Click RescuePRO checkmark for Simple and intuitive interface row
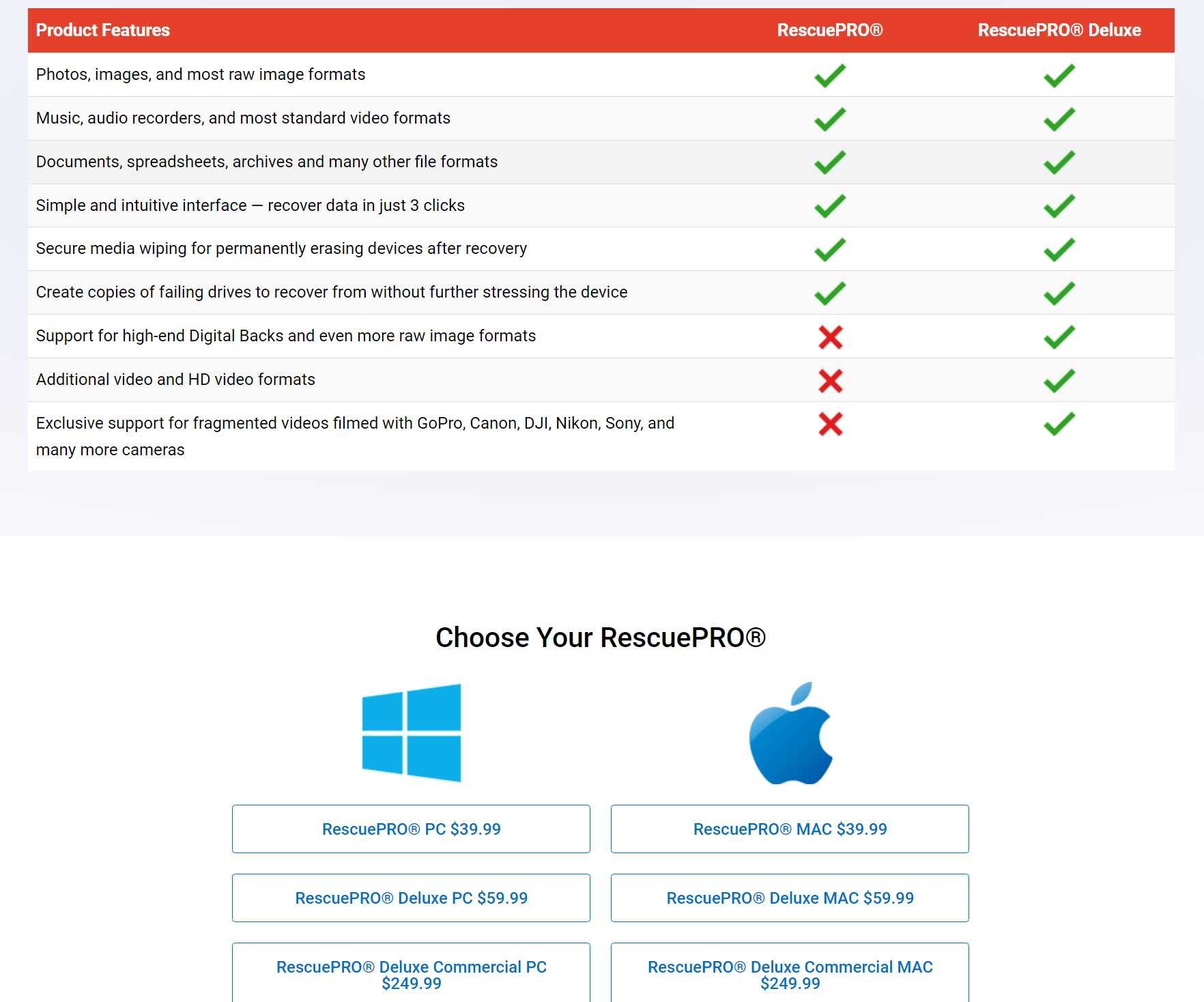The height and width of the screenshot is (1002, 1204). point(830,206)
